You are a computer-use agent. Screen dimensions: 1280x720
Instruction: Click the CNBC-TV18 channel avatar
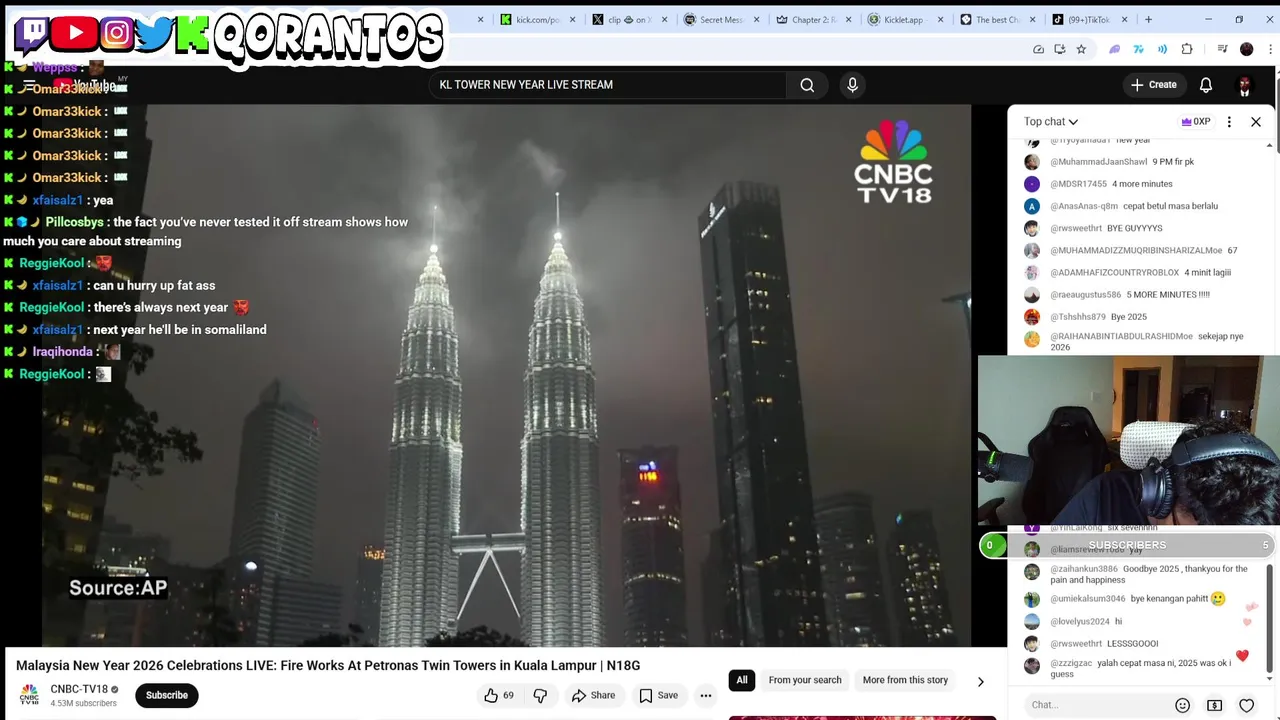29,694
